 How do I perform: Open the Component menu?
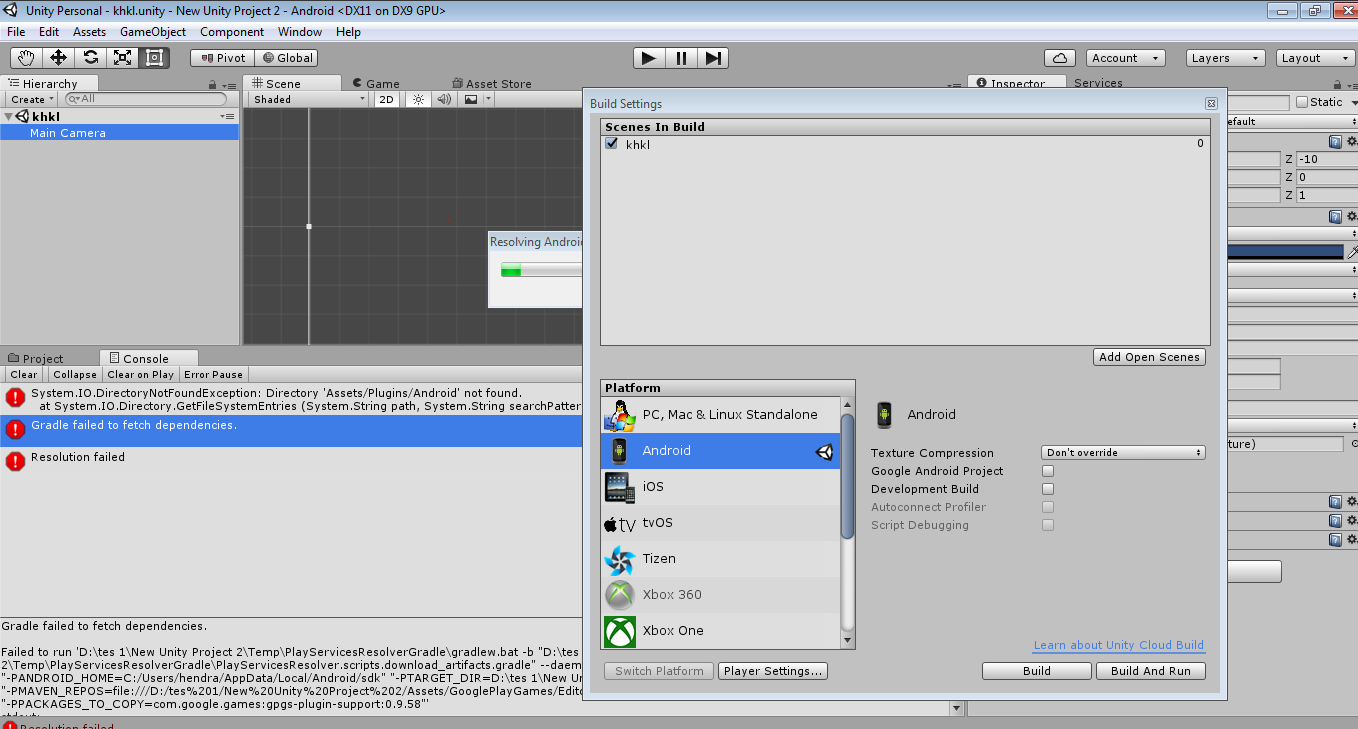pos(232,32)
